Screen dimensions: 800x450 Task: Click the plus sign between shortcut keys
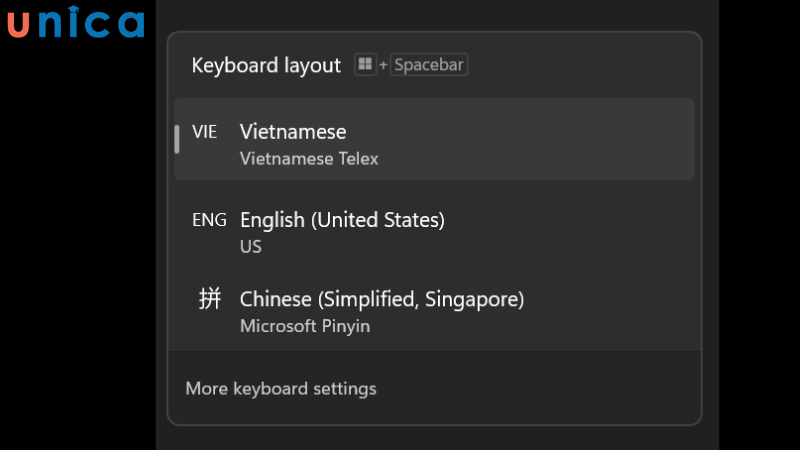(383, 66)
